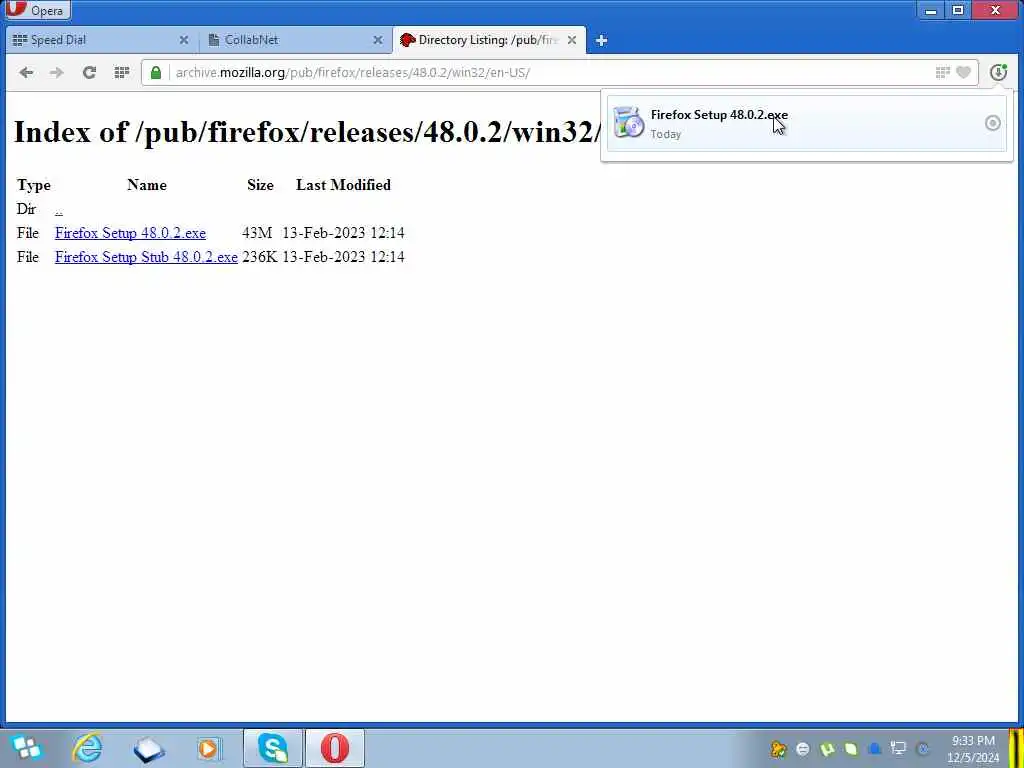The width and height of the screenshot is (1024, 768).
Task: Click the Opera taskbar button
Action: pos(334,748)
